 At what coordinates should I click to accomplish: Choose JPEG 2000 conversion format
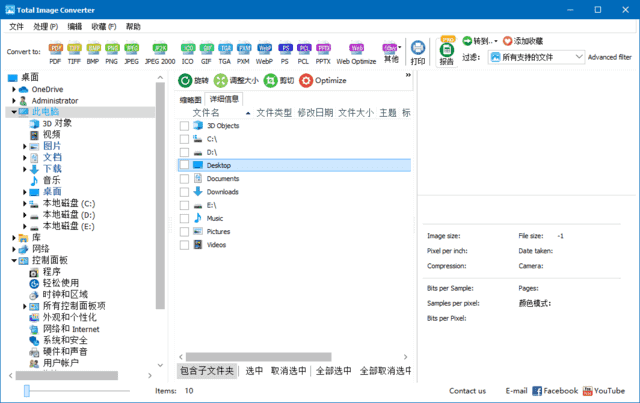click(159, 51)
